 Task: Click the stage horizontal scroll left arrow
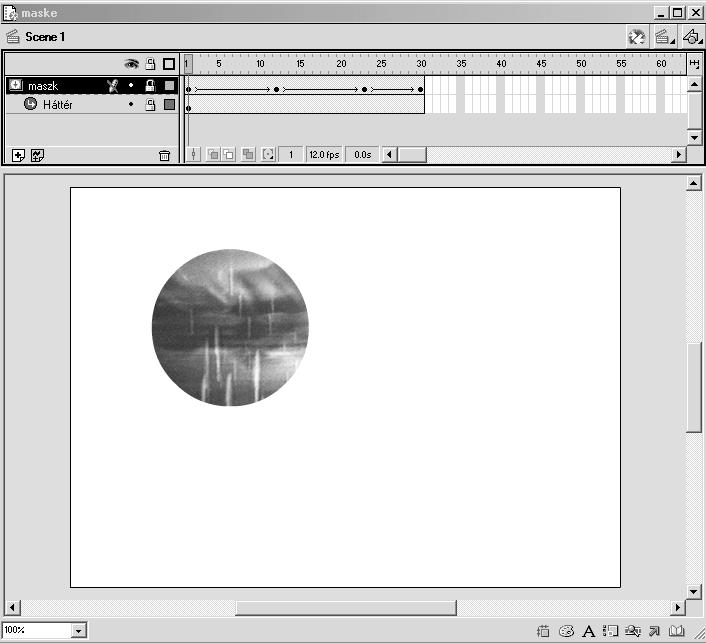12,608
